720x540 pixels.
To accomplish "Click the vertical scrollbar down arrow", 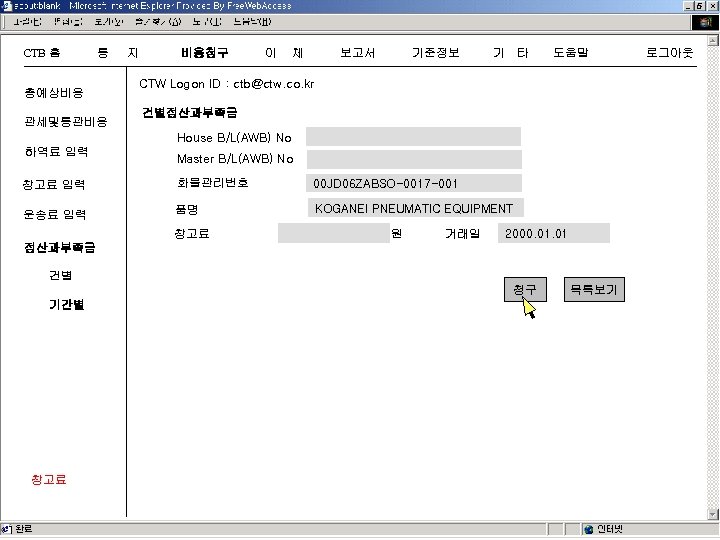I will 713,514.
